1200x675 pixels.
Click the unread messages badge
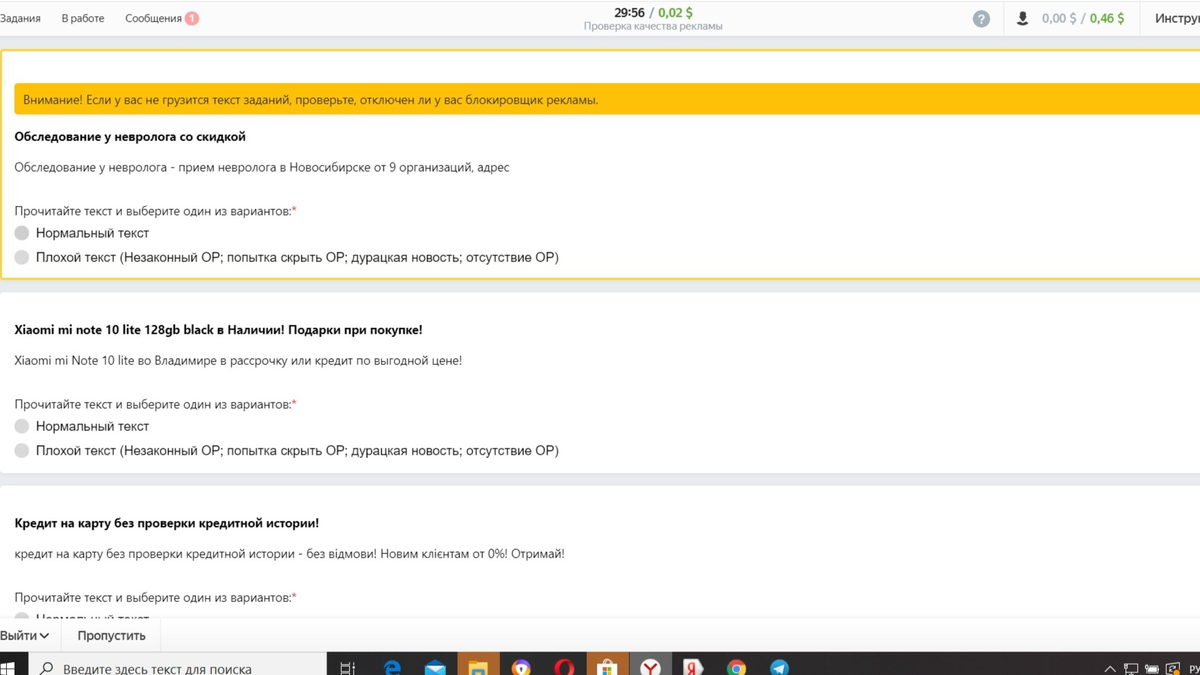[x=192, y=18]
